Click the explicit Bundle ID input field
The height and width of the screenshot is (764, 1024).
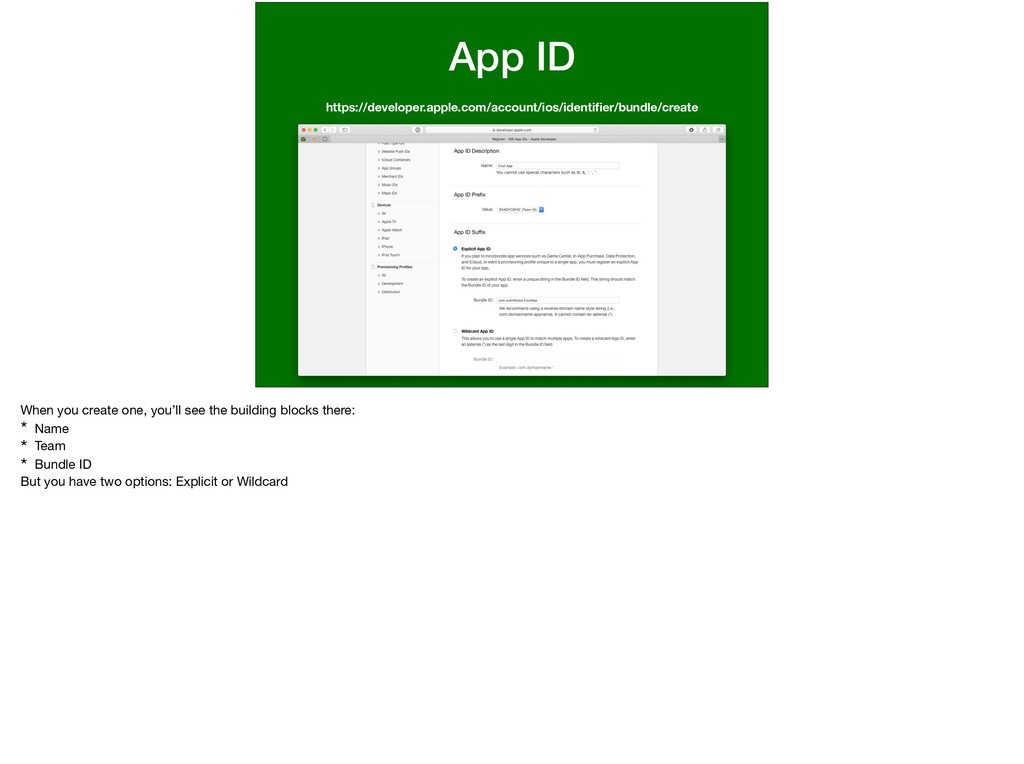pyautogui.click(x=557, y=300)
